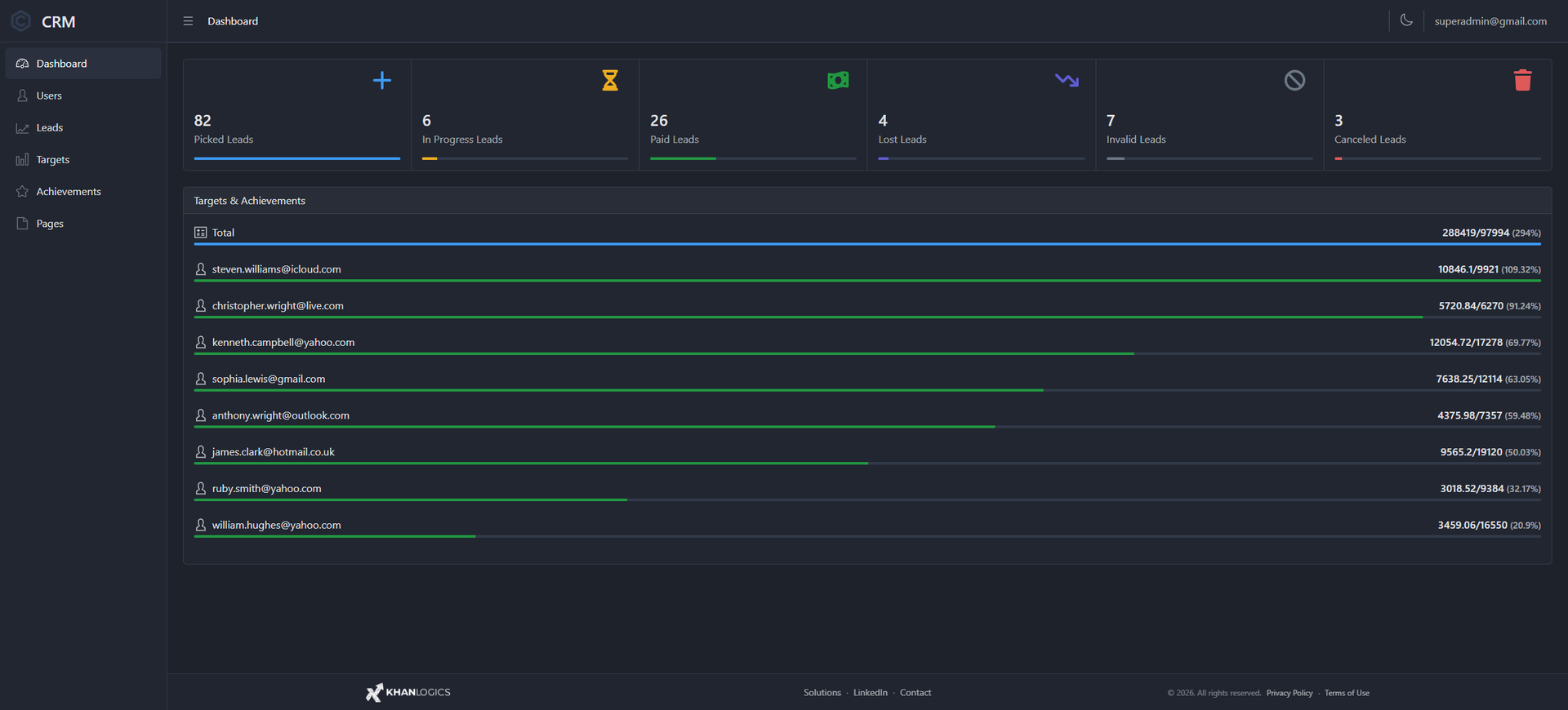1568x710 pixels.
Task: Go to Users in the sidebar
Action: coord(83,95)
